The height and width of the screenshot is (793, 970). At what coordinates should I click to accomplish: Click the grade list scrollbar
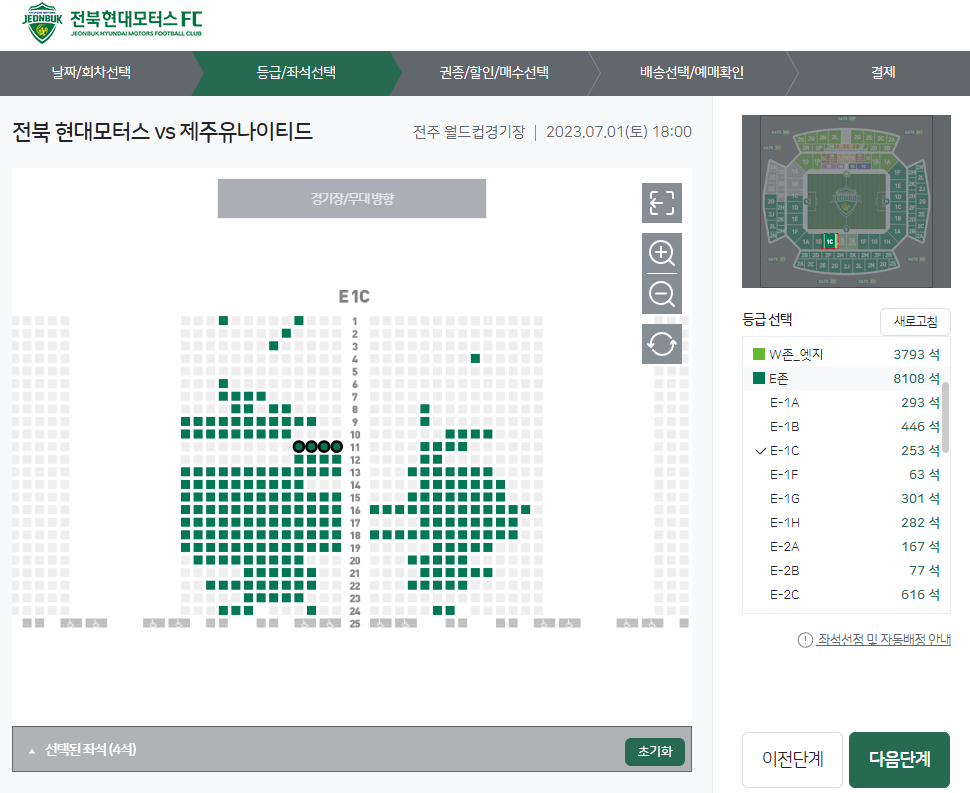coord(946,418)
